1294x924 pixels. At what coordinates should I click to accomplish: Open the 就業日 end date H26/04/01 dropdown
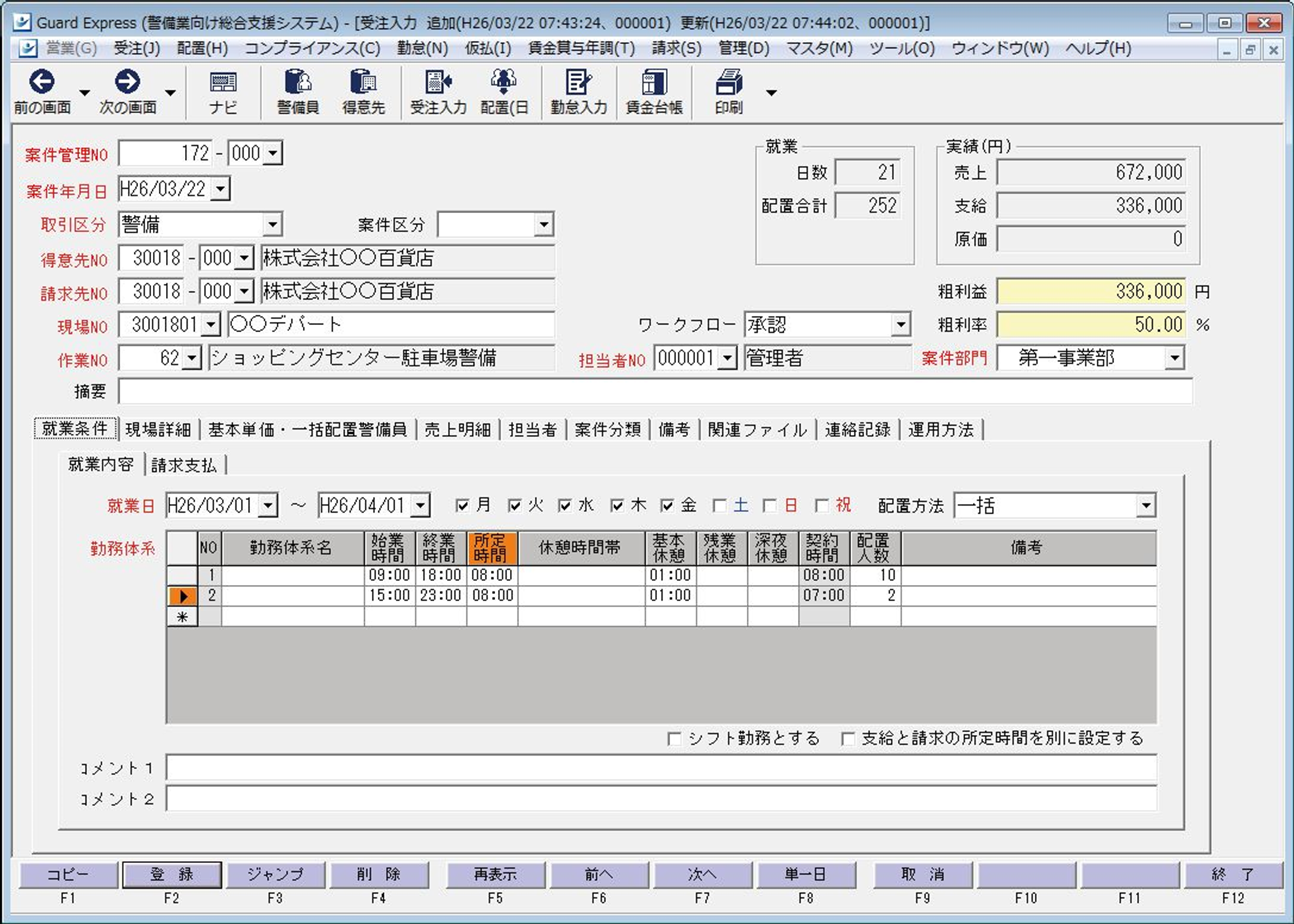click(x=420, y=505)
